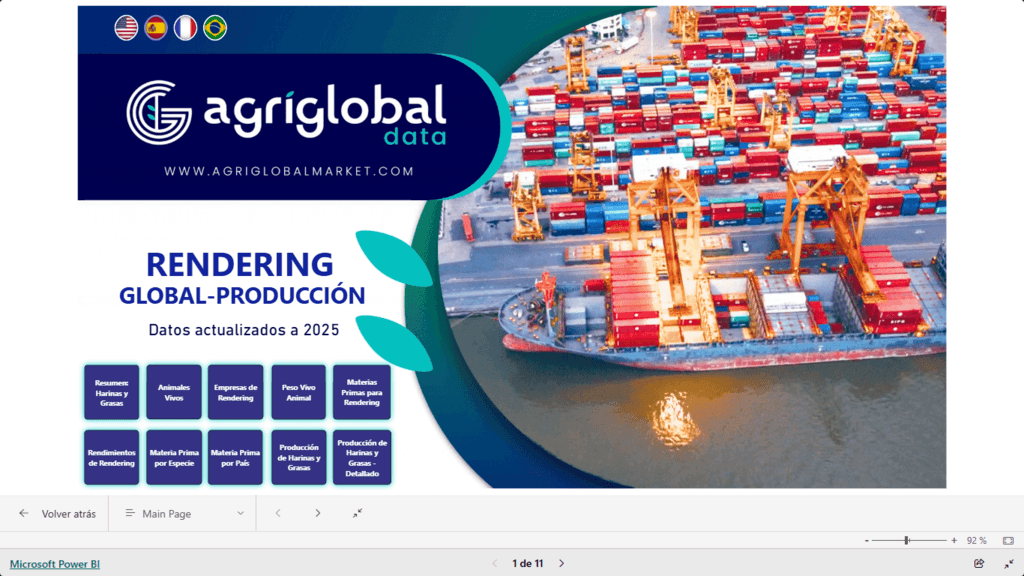The height and width of the screenshot is (576, 1024).
Task: Open the Animales Vivos page tile
Action: 174,392
